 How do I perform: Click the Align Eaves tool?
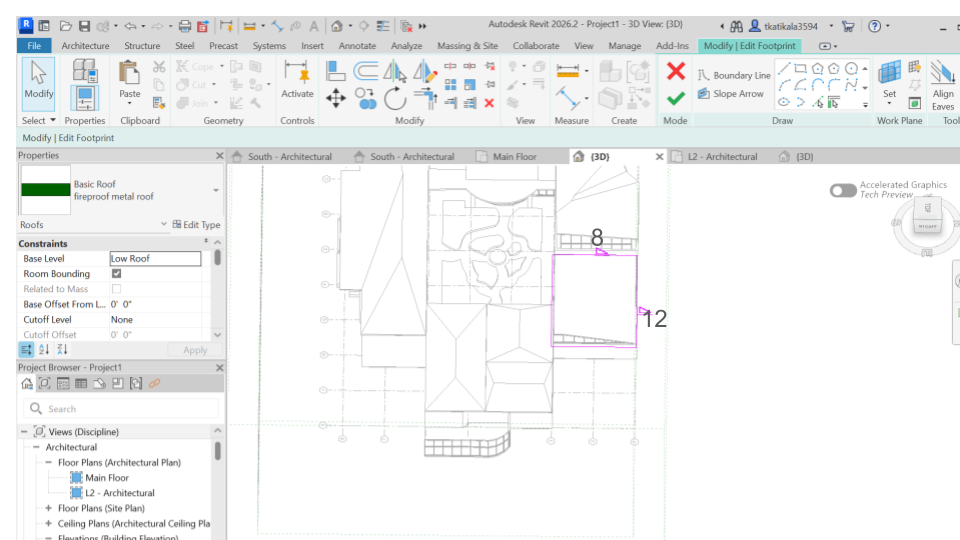pyautogui.click(x=943, y=85)
